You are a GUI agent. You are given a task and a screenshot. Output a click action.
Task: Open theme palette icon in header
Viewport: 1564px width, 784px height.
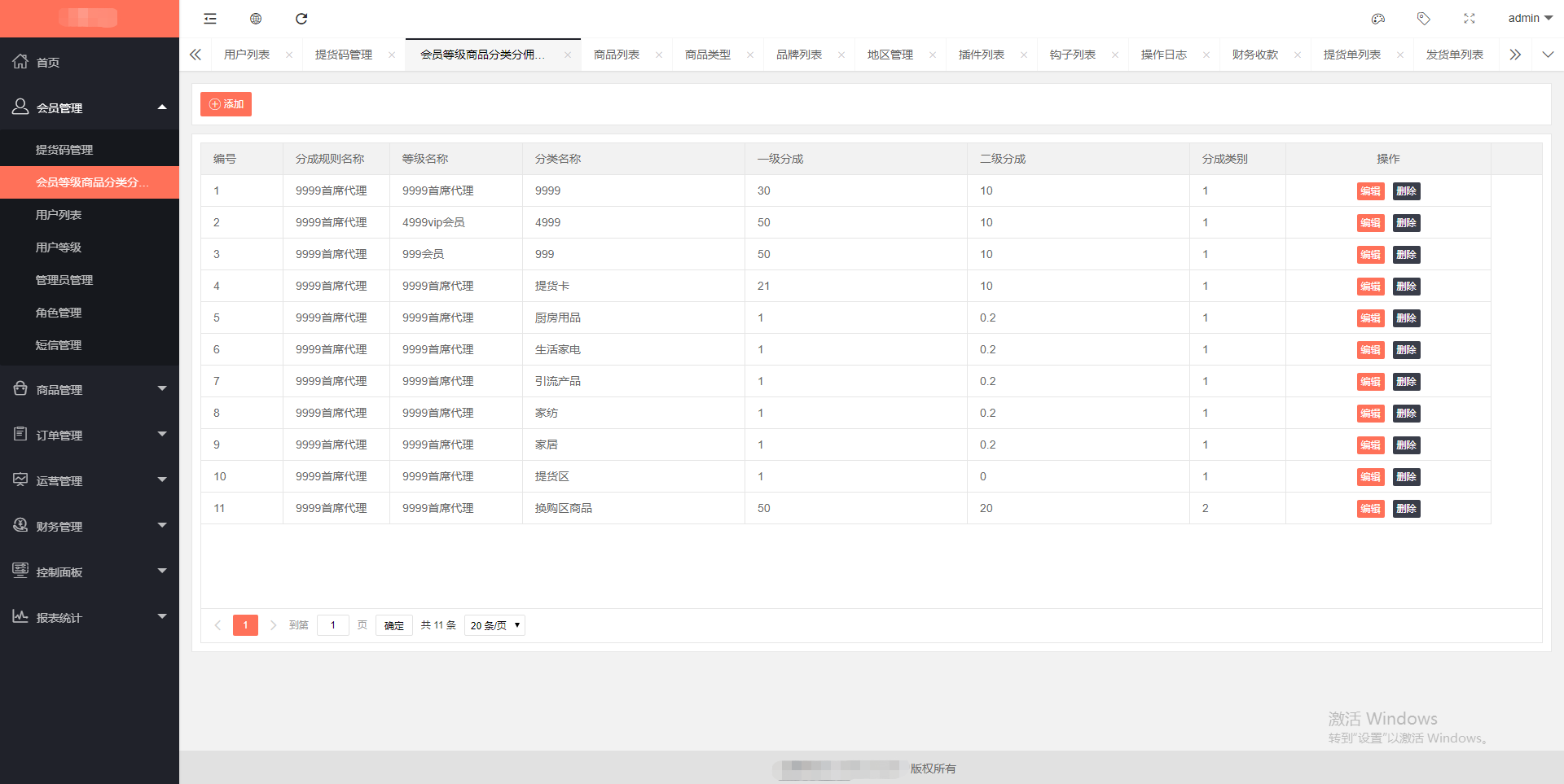click(x=1378, y=19)
